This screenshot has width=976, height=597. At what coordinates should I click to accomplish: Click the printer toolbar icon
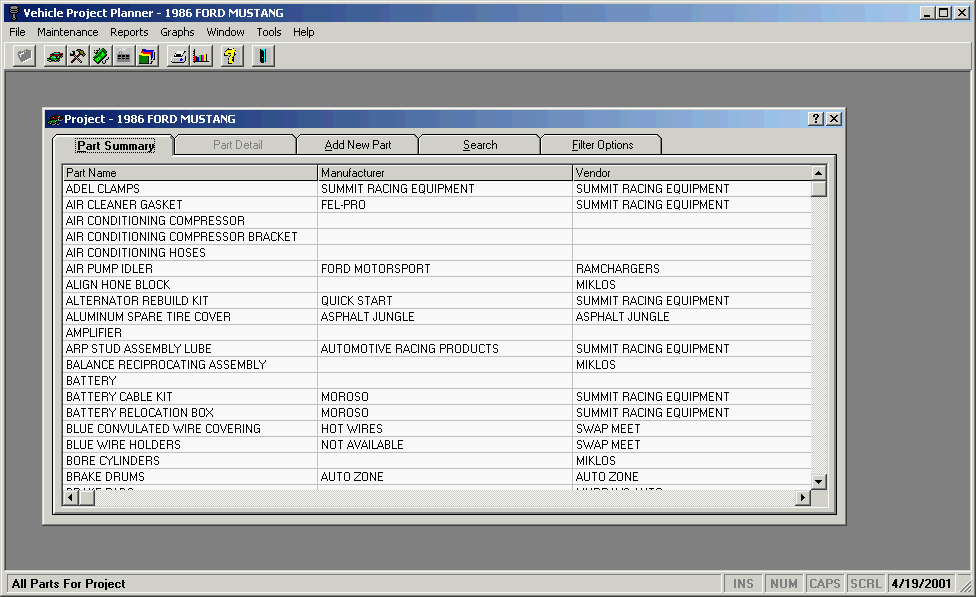click(x=178, y=57)
